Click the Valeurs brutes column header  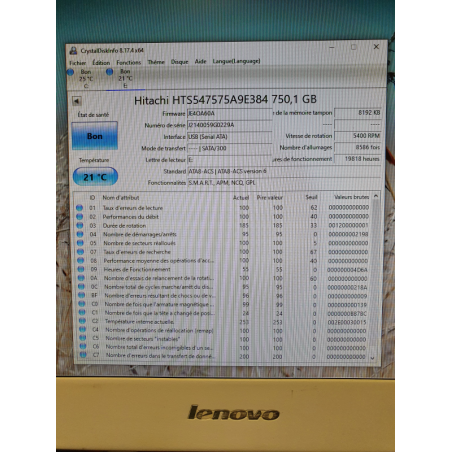(351, 197)
